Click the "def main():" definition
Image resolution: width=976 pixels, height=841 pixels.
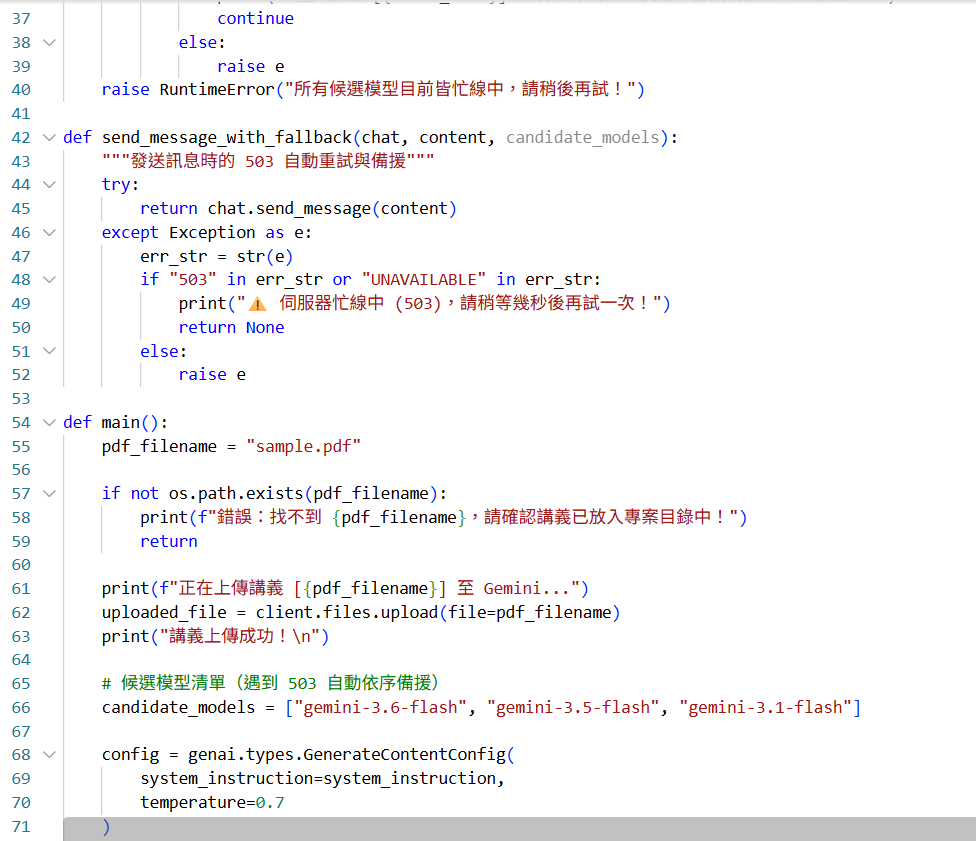coord(116,423)
